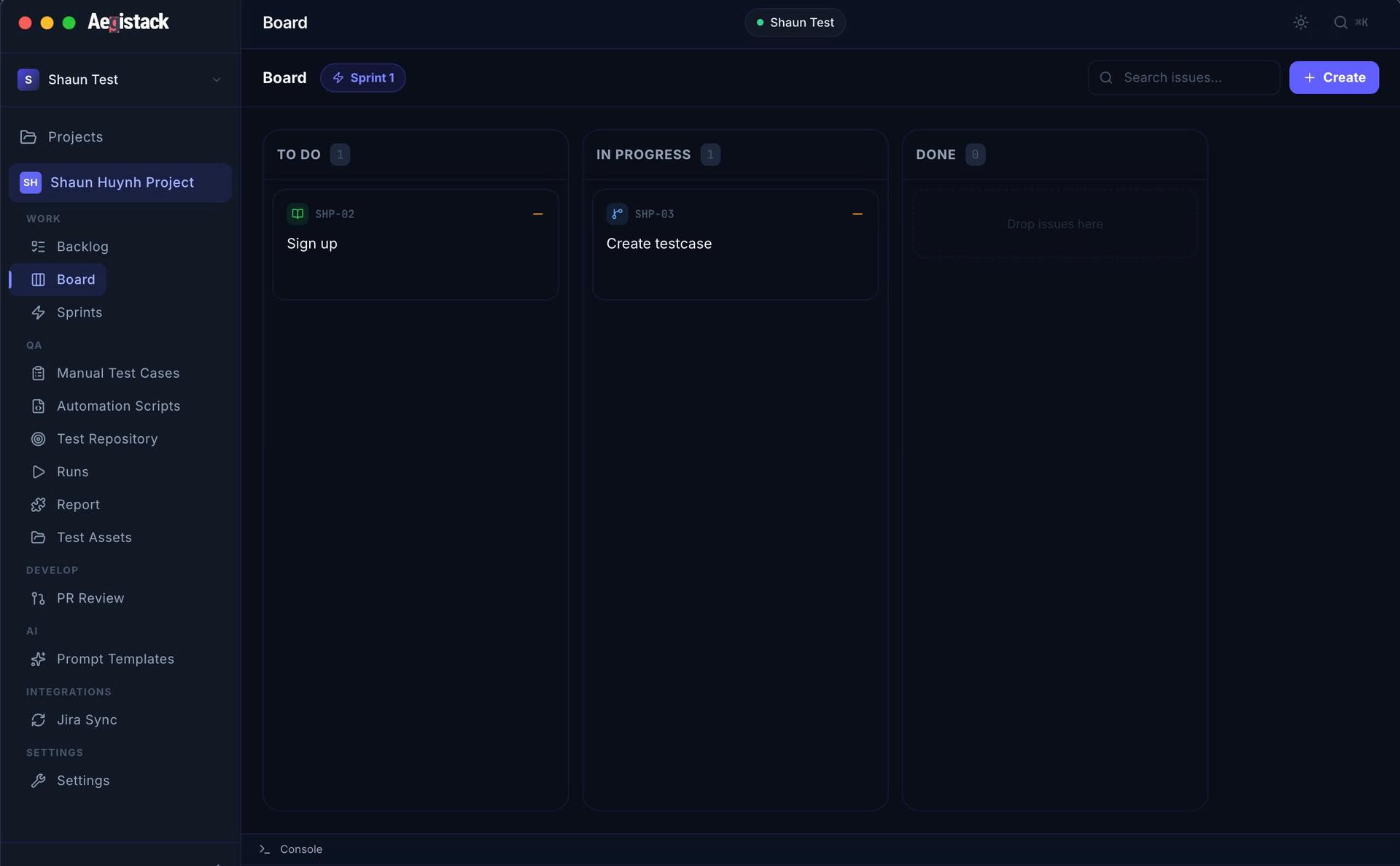Click the DONE column count badge
Viewport: 1400px width, 866px height.
tap(975, 155)
